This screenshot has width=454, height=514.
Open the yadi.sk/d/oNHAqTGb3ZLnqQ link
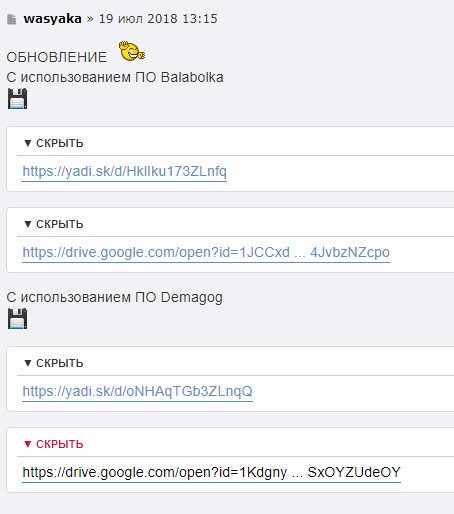tap(137, 391)
